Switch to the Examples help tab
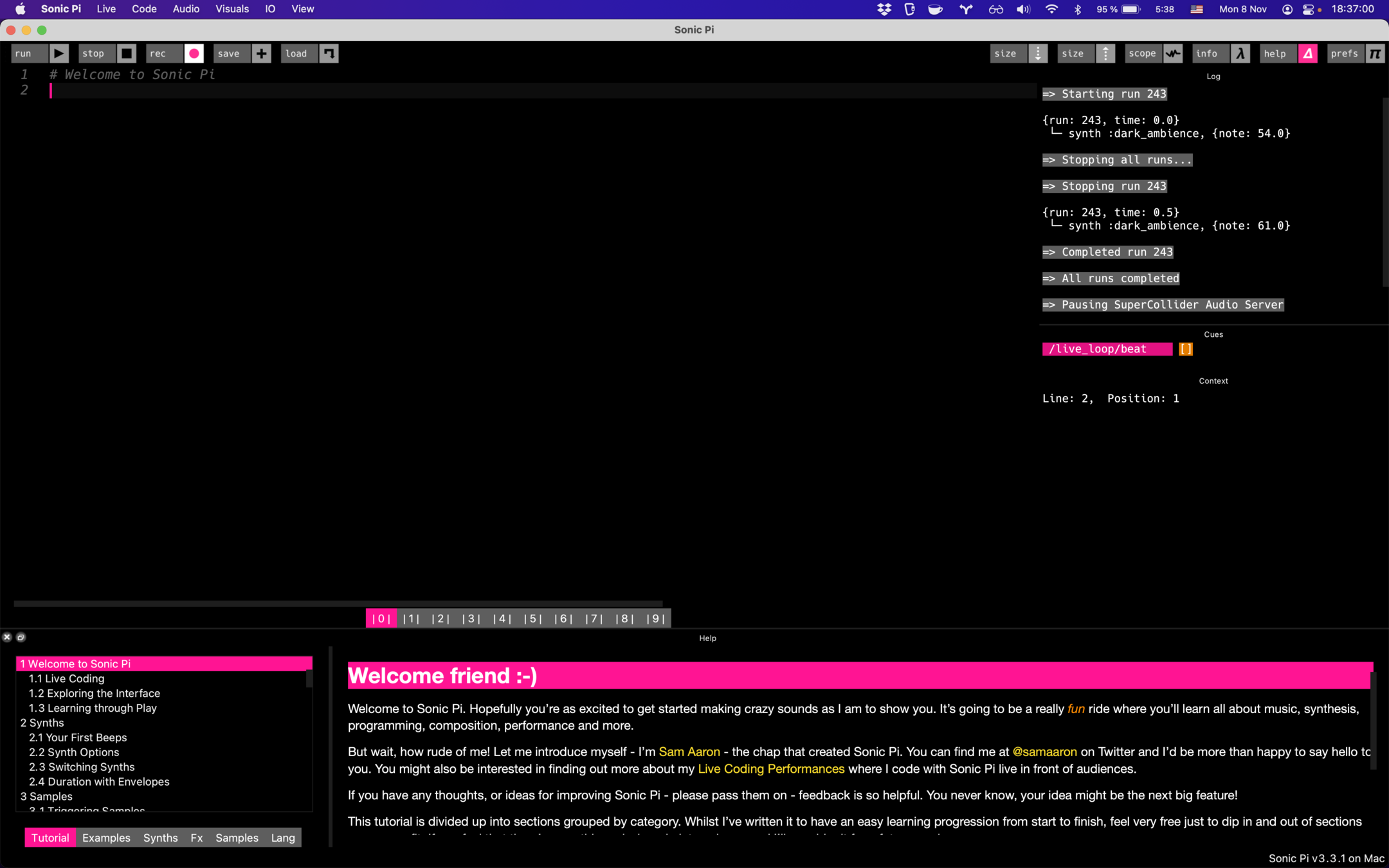The width and height of the screenshot is (1389, 868). pyautogui.click(x=106, y=838)
